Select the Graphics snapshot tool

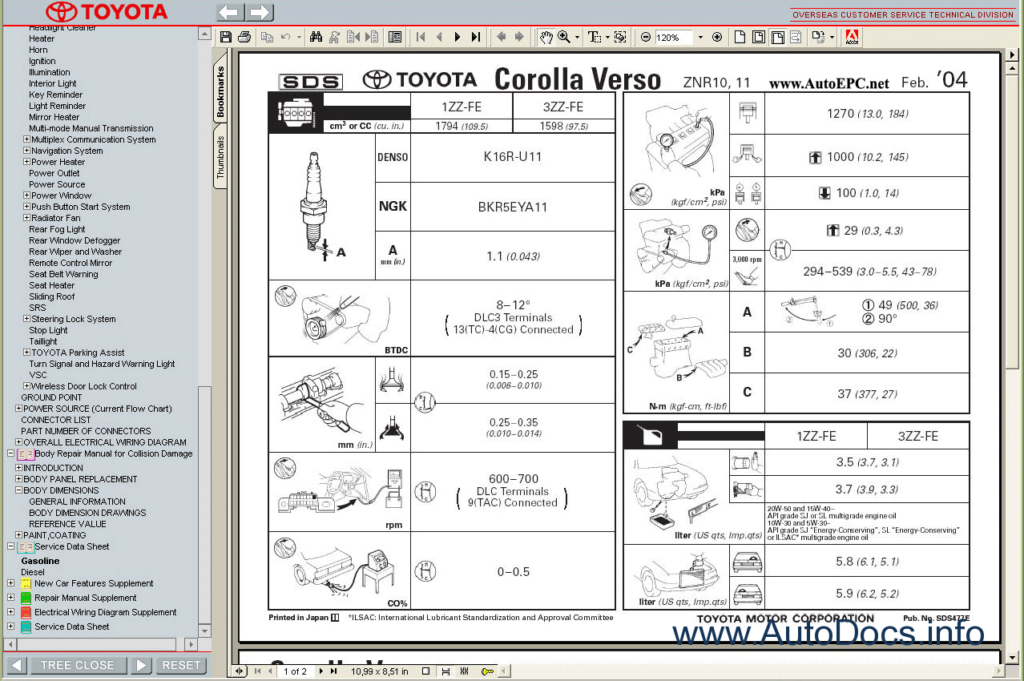click(620, 37)
